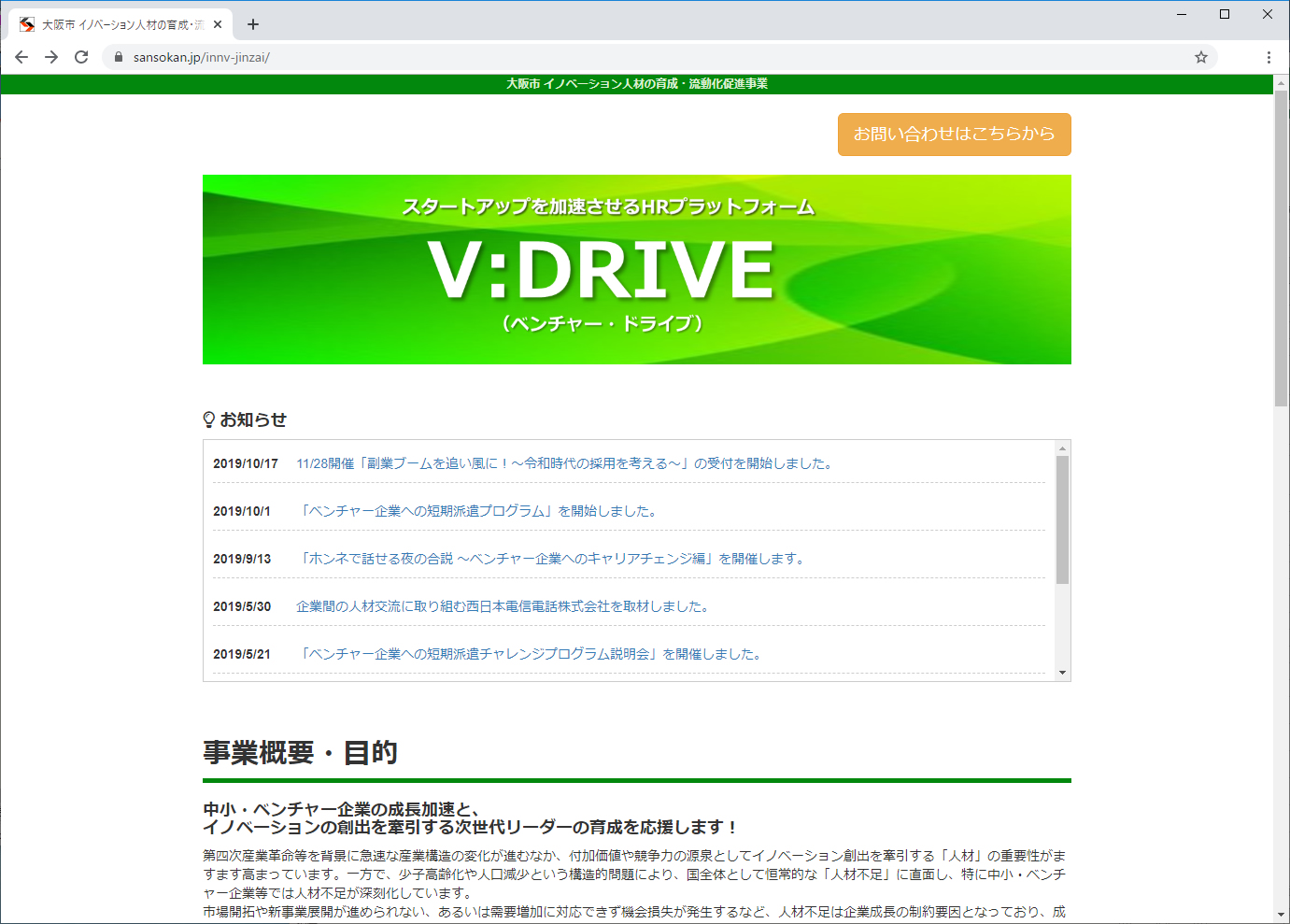Click the tab's site favicon
The image size is (1290, 924).
click(x=27, y=24)
